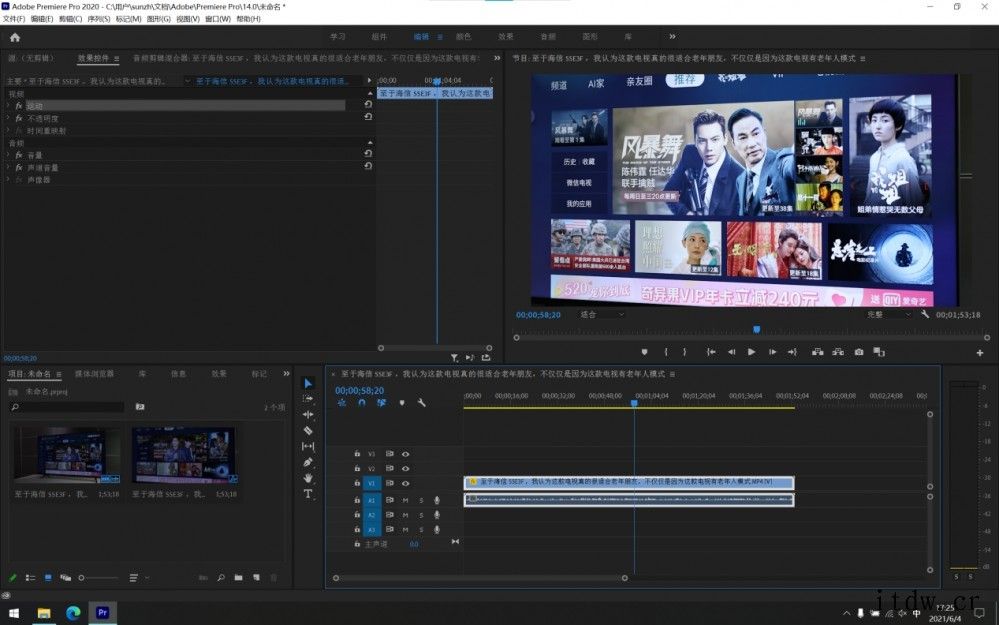Toggle insert sequences as nests button
This screenshot has width=999, height=625.
point(341,403)
